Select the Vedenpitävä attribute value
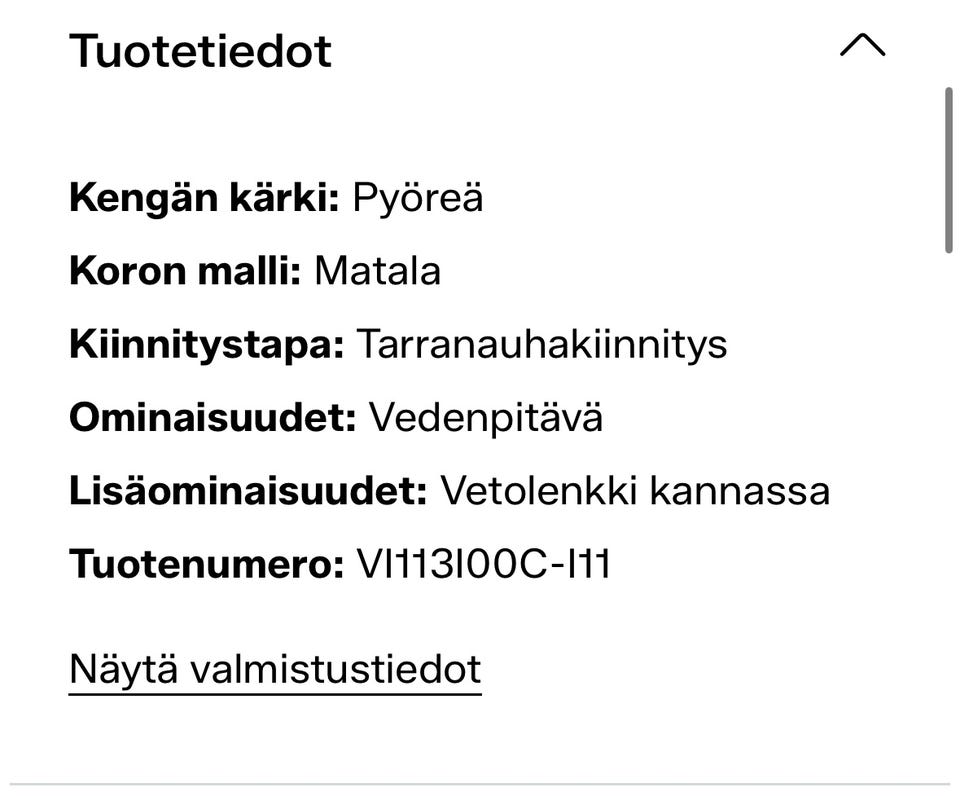960x796 pixels. pyautogui.click(x=485, y=416)
